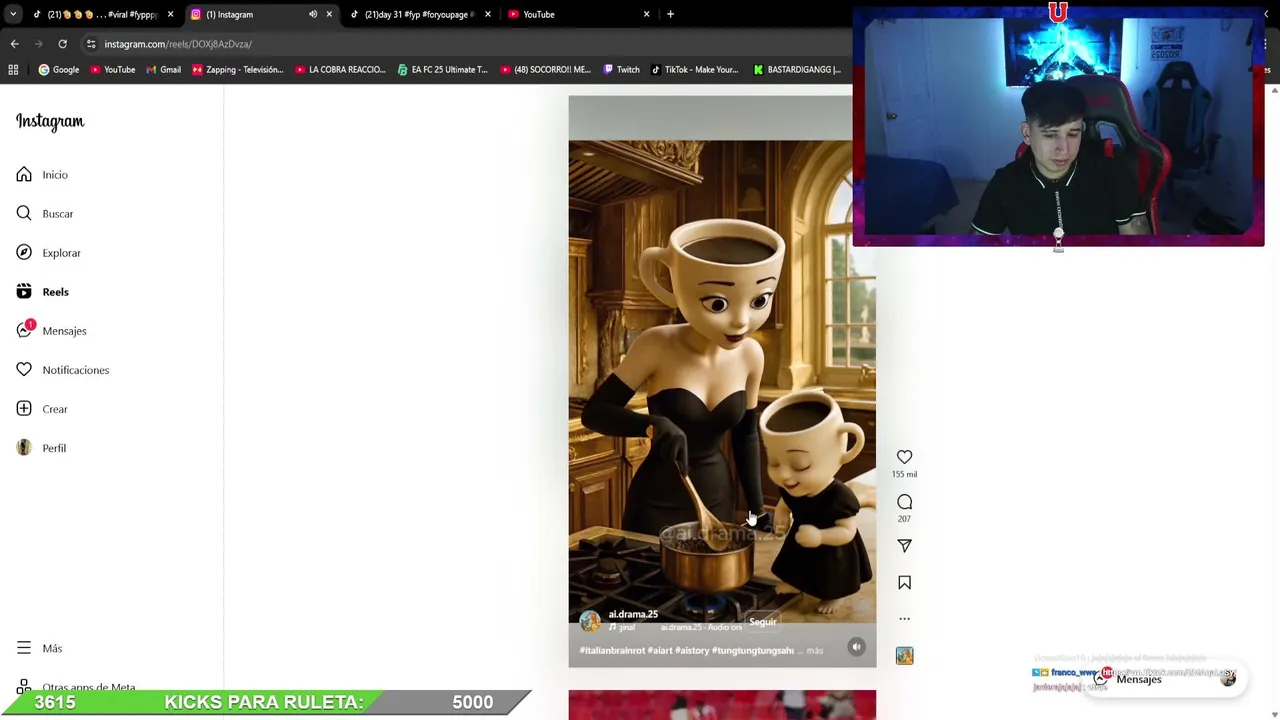Image resolution: width=1280 pixels, height=720 pixels.
Task: Click the Seguir follow button
Action: (762, 622)
